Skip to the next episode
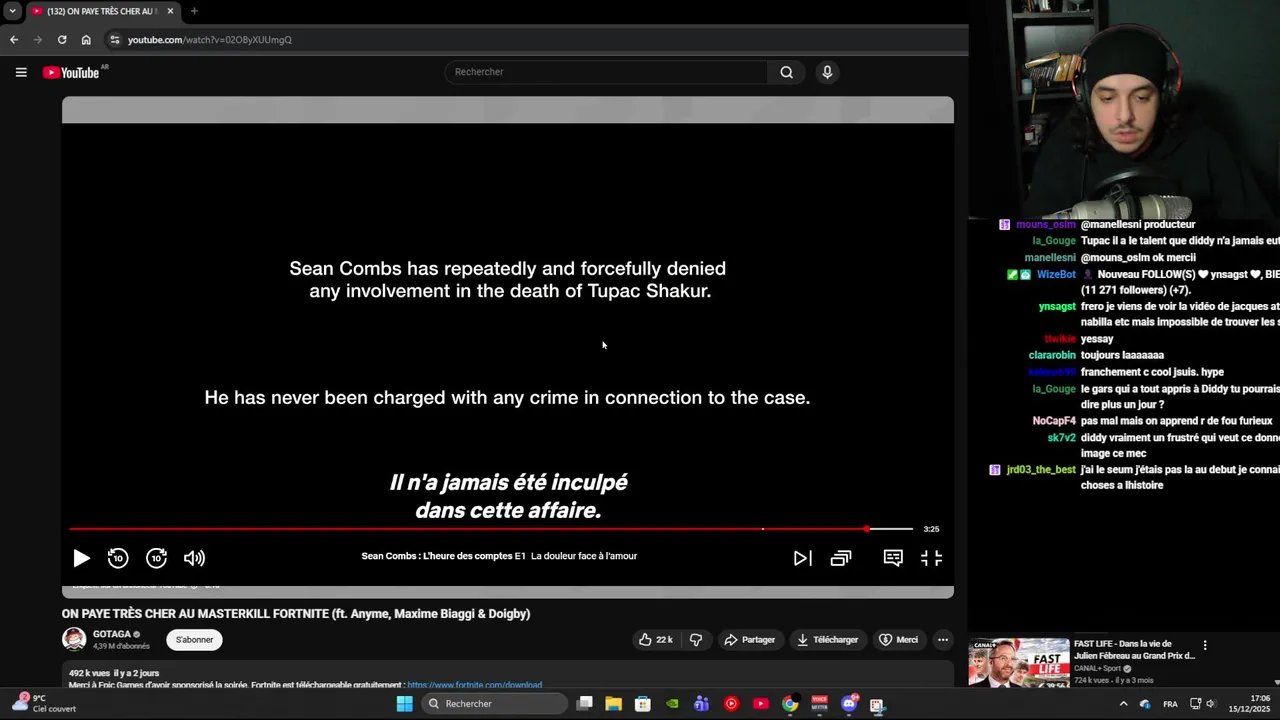The width and height of the screenshot is (1280, 720). (802, 558)
